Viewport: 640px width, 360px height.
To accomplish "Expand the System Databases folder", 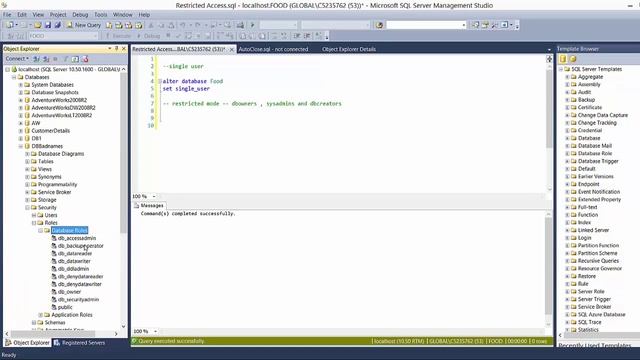I will (21, 85).
